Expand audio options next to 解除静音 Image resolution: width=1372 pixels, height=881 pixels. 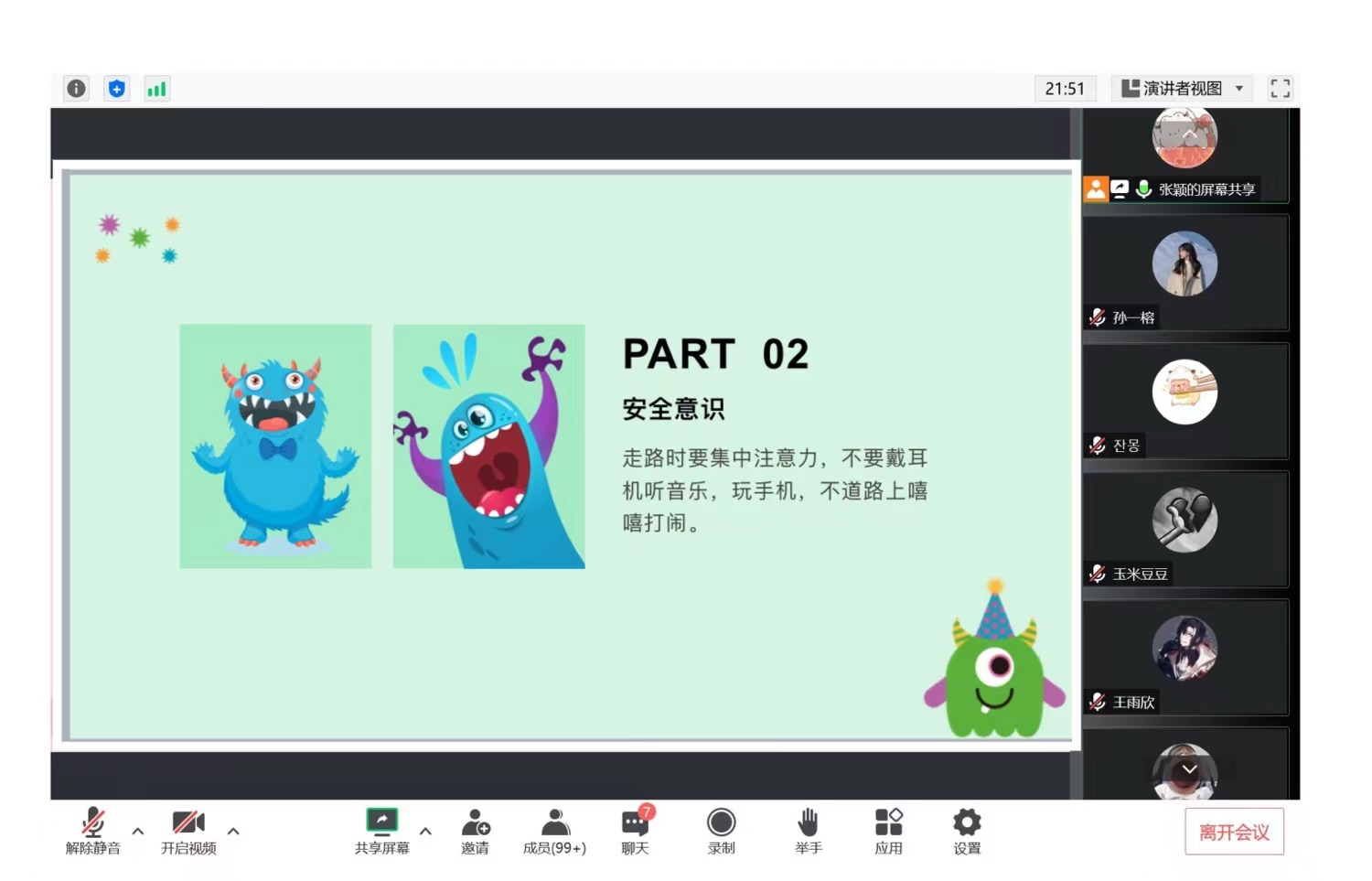point(138,831)
